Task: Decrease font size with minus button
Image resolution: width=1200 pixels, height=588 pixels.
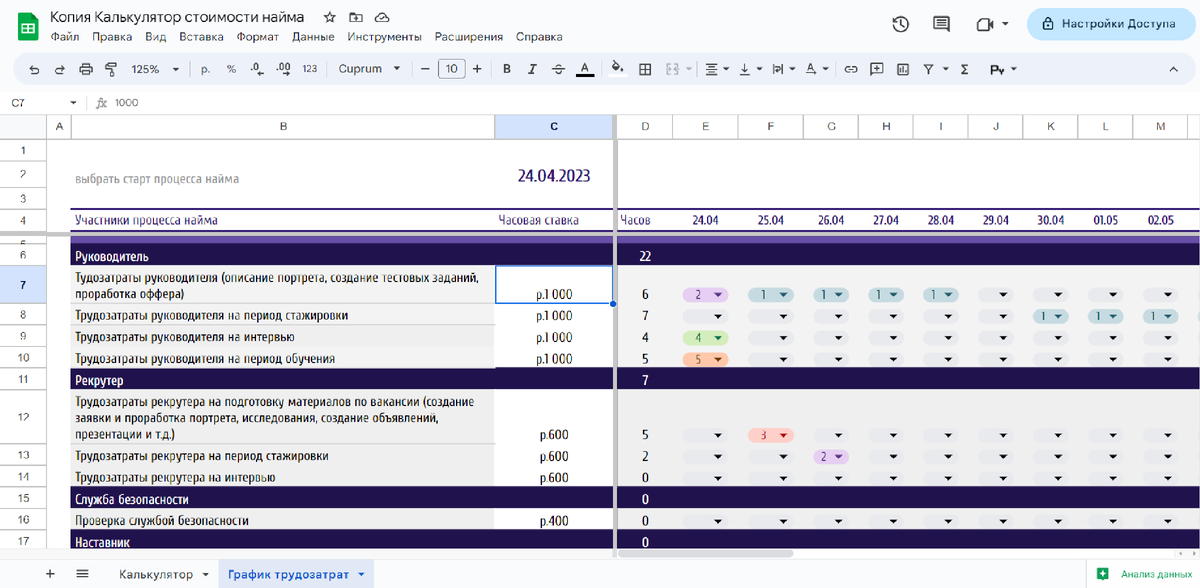Action: 425,69
